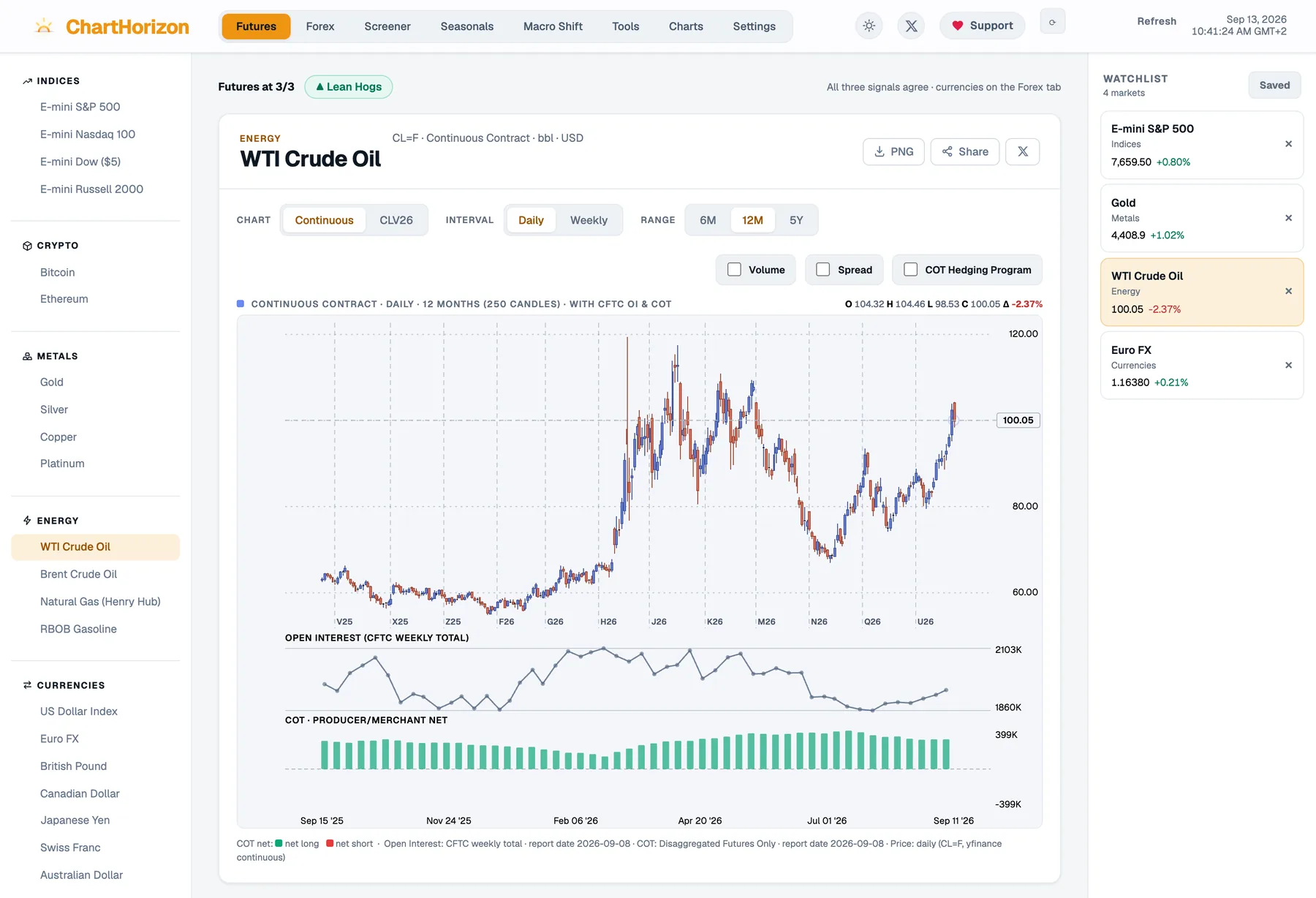Open the X social icon in header
Screen dimensions: 1316x898
[x=911, y=26]
